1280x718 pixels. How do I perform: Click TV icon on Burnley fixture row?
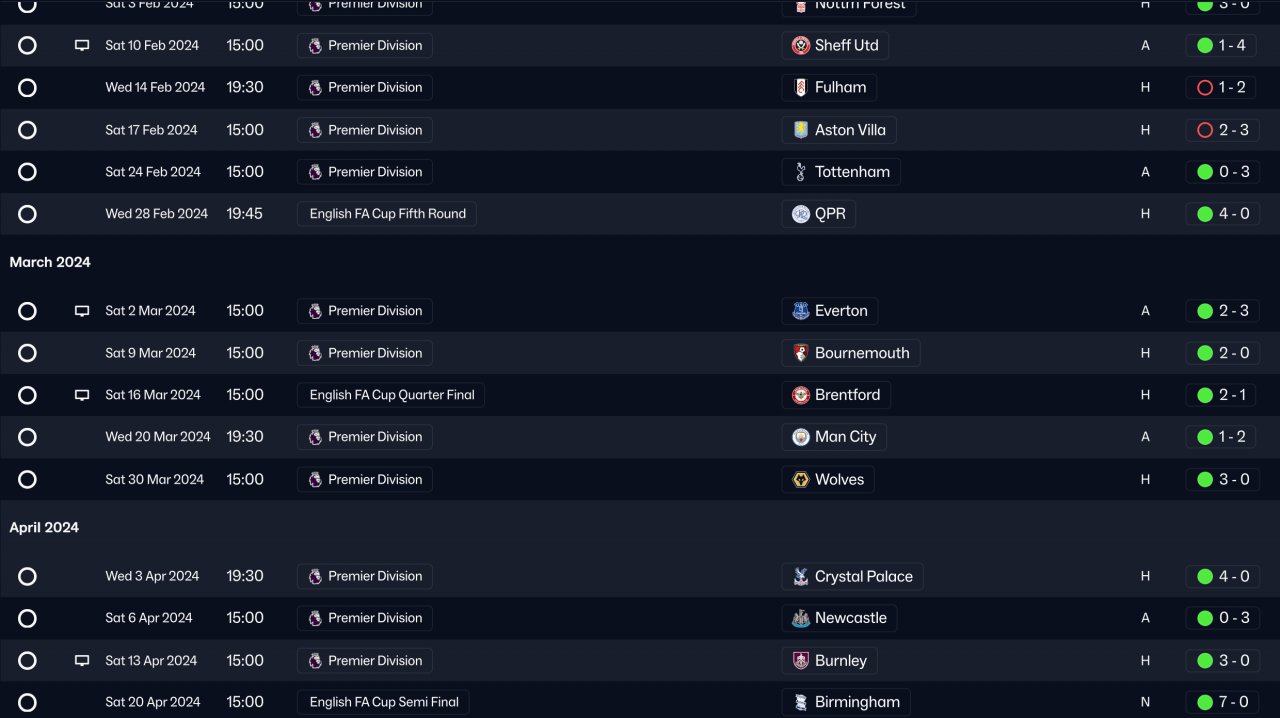[x=82, y=661]
